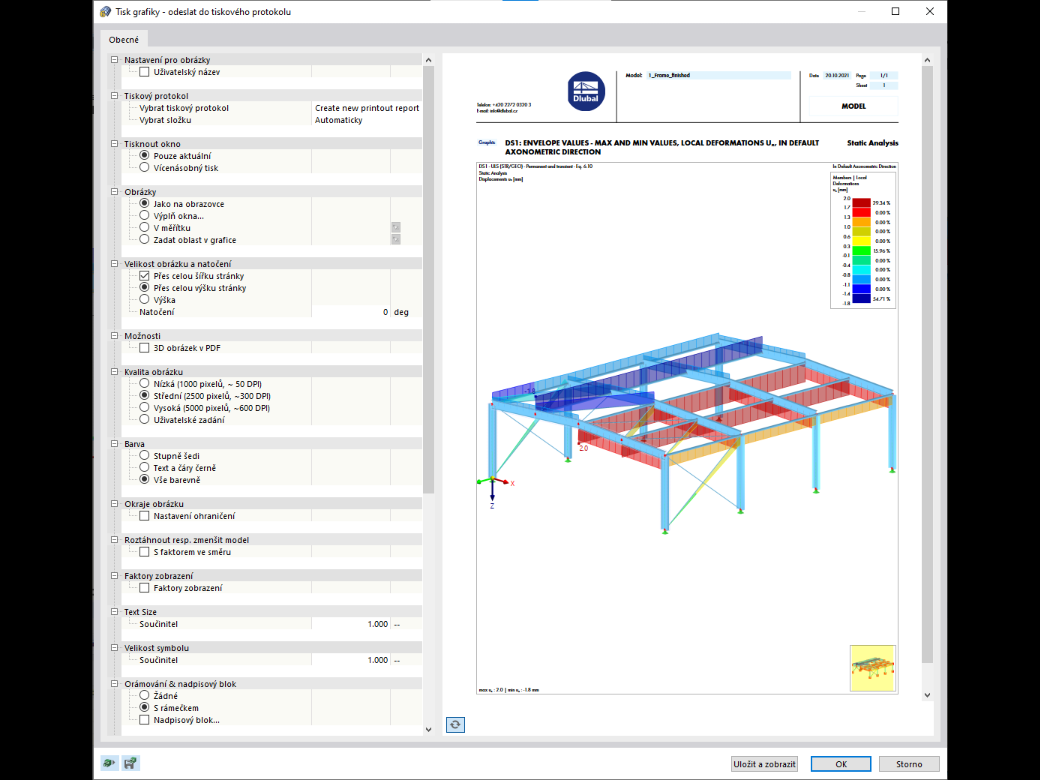This screenshot has height=780, width=1040.
Task: Open the Automaticky folder dropdown
Action: coord(367,120)
